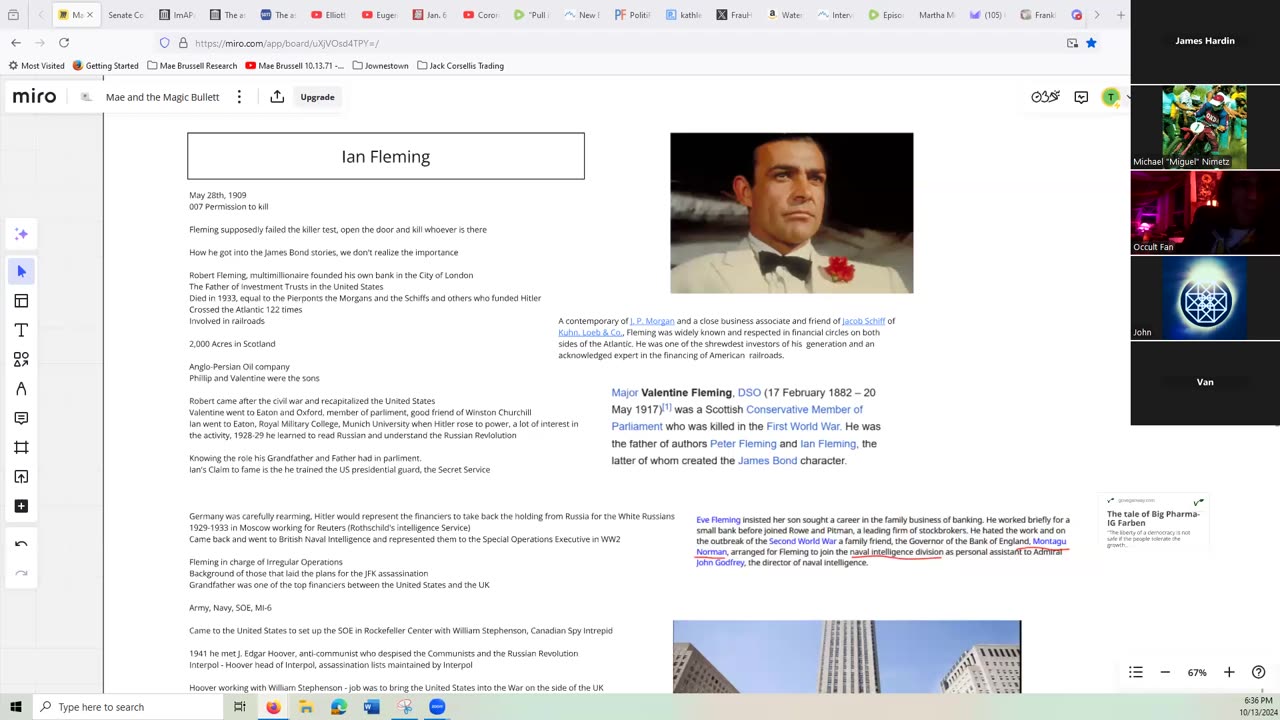The image size is (1280, 720).
Task: Select John's participant tile
Action: 1205,298
